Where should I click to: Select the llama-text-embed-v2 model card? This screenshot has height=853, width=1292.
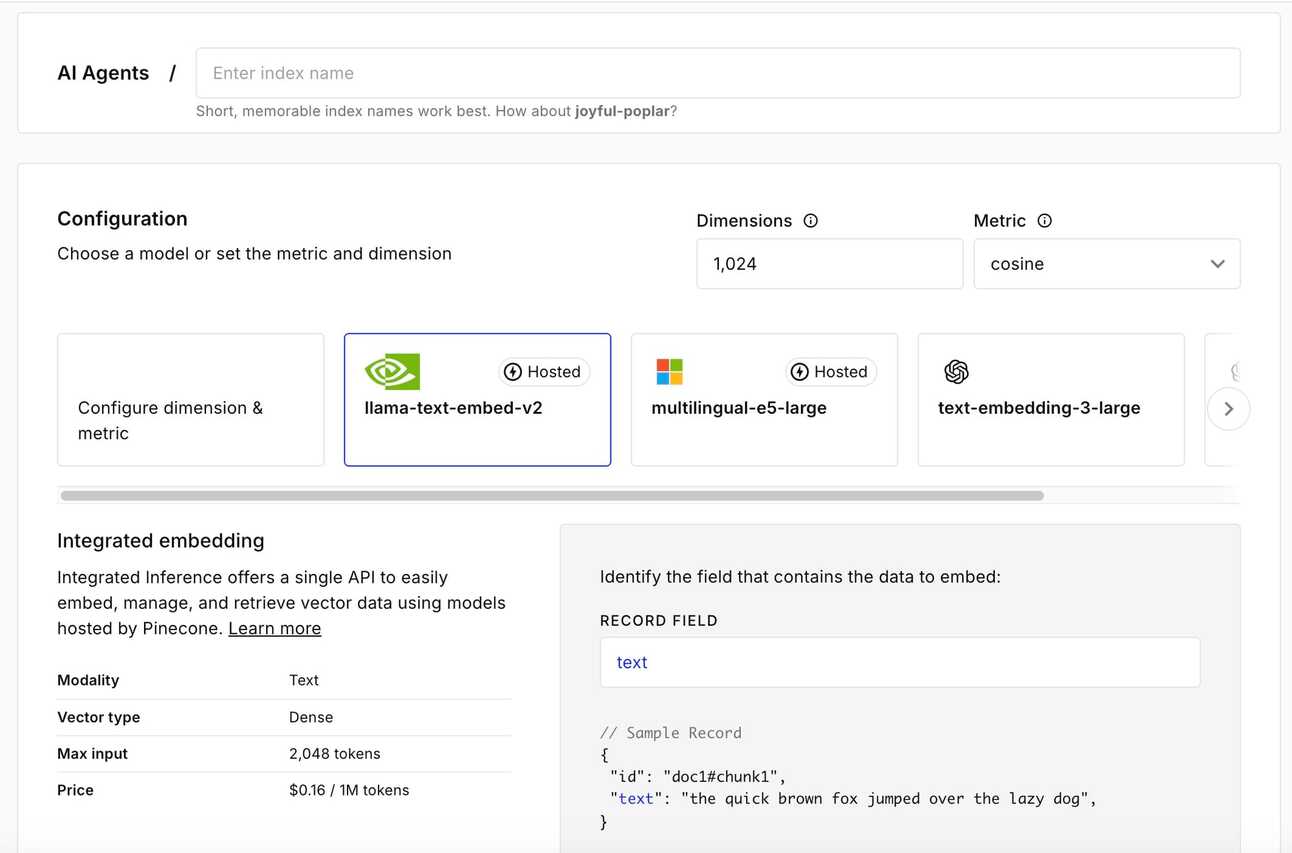coord(477,430)
